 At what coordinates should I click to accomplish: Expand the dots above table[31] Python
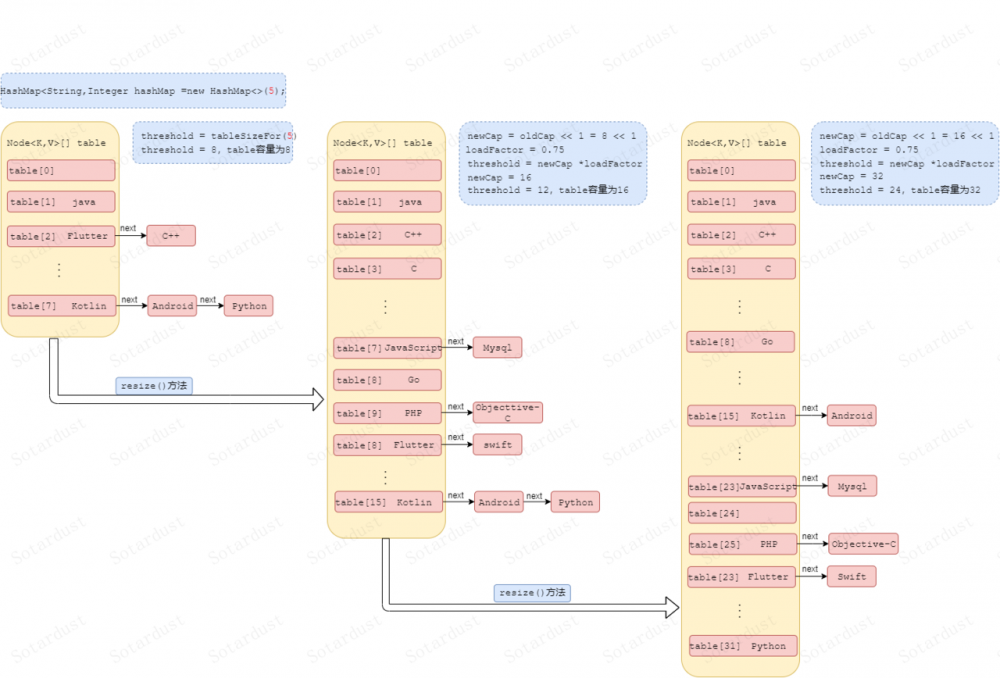(x=740, y=608)
